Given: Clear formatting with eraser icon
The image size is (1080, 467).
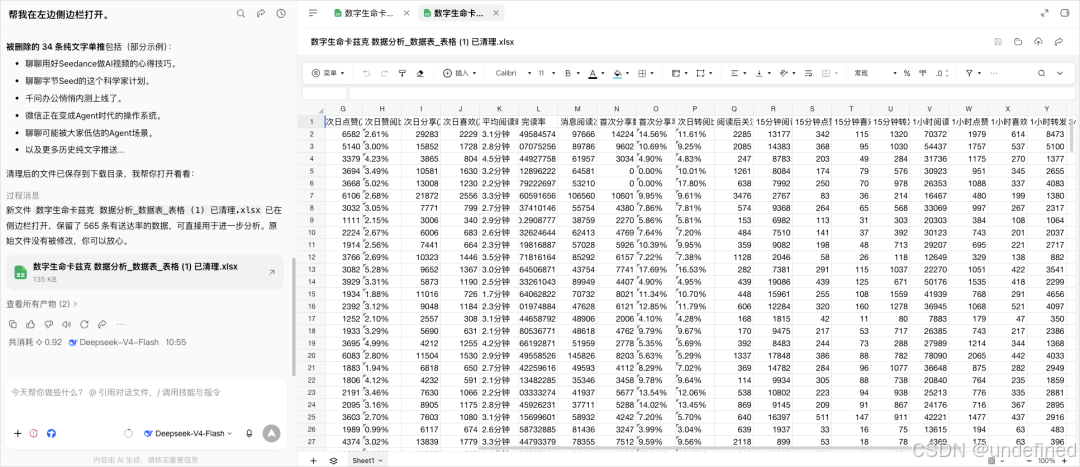Looking at the screenshot, I should coord(420,73).
